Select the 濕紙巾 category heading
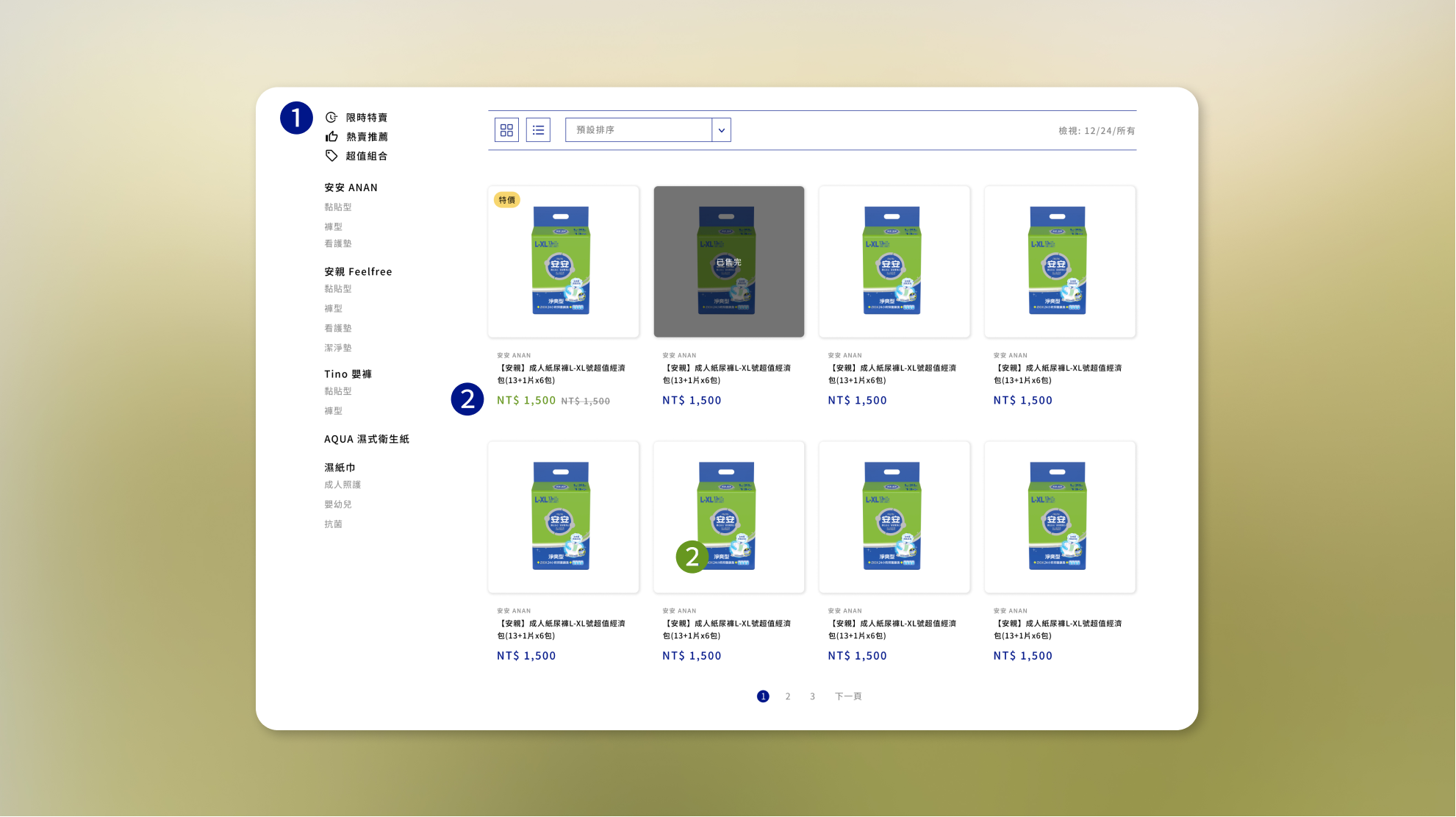Viewport: 1456px width, 817px height. coord(340,468)
